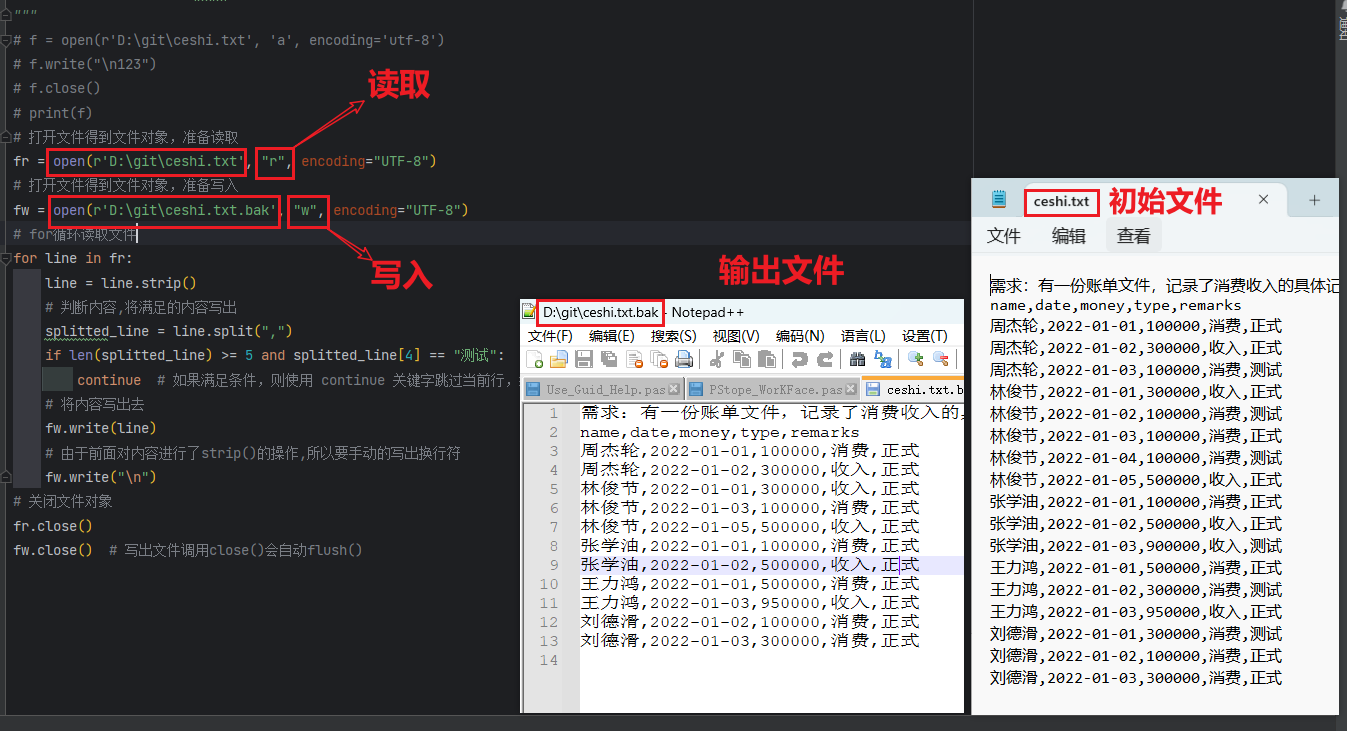Viewport: 1347px width, 731px height.
Task: Click row '张学油,2022-01-03,900000,收入,测试' in Notepad
Action: pos(1135,546)
